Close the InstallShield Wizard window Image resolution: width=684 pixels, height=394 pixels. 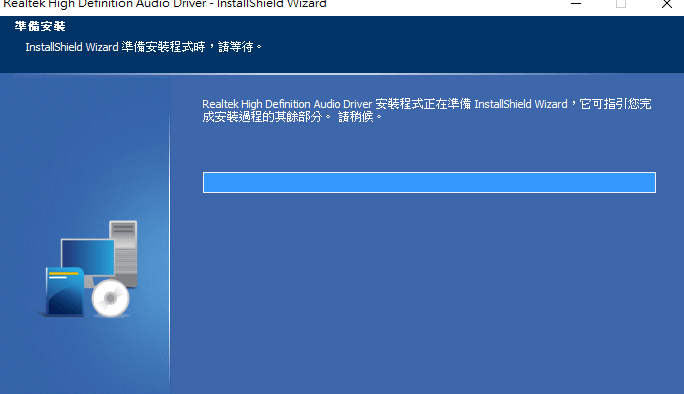(666, 4)
